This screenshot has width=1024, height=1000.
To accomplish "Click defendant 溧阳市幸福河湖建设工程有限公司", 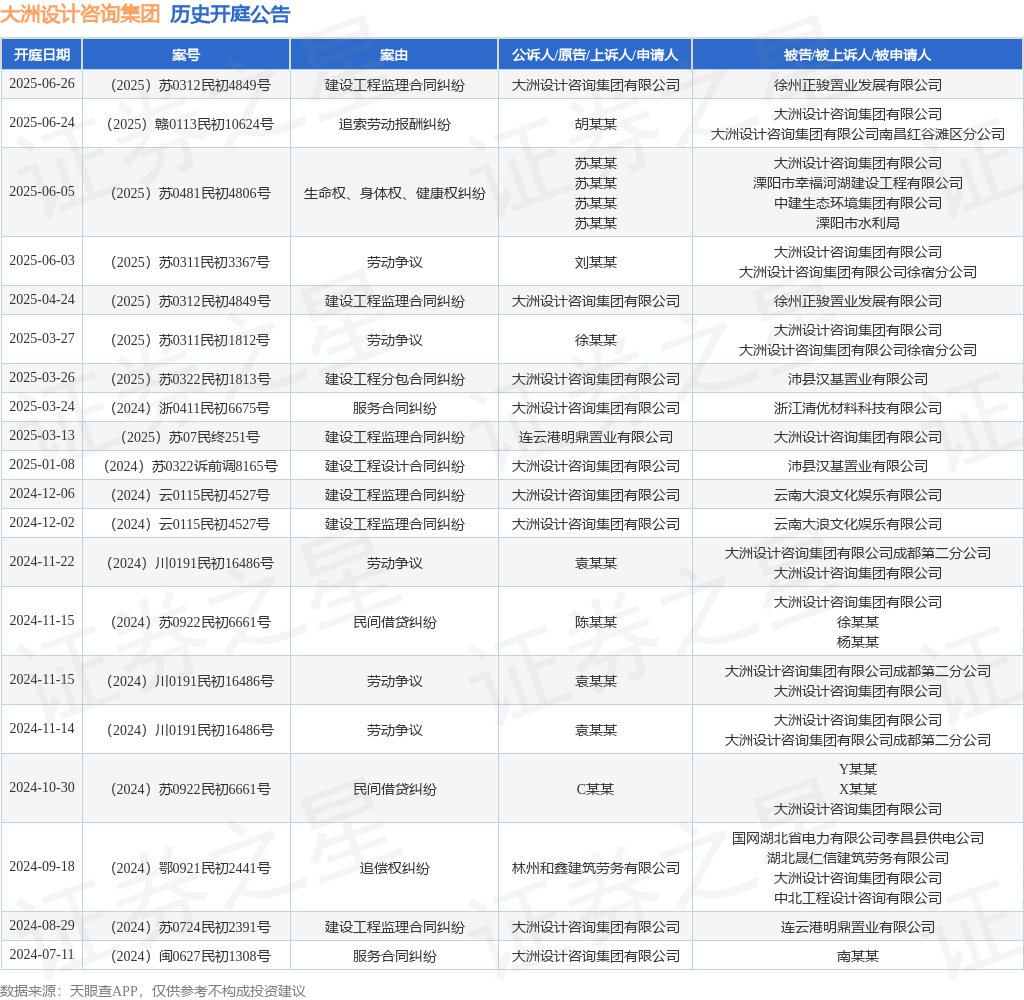I will tap(857, 183).
